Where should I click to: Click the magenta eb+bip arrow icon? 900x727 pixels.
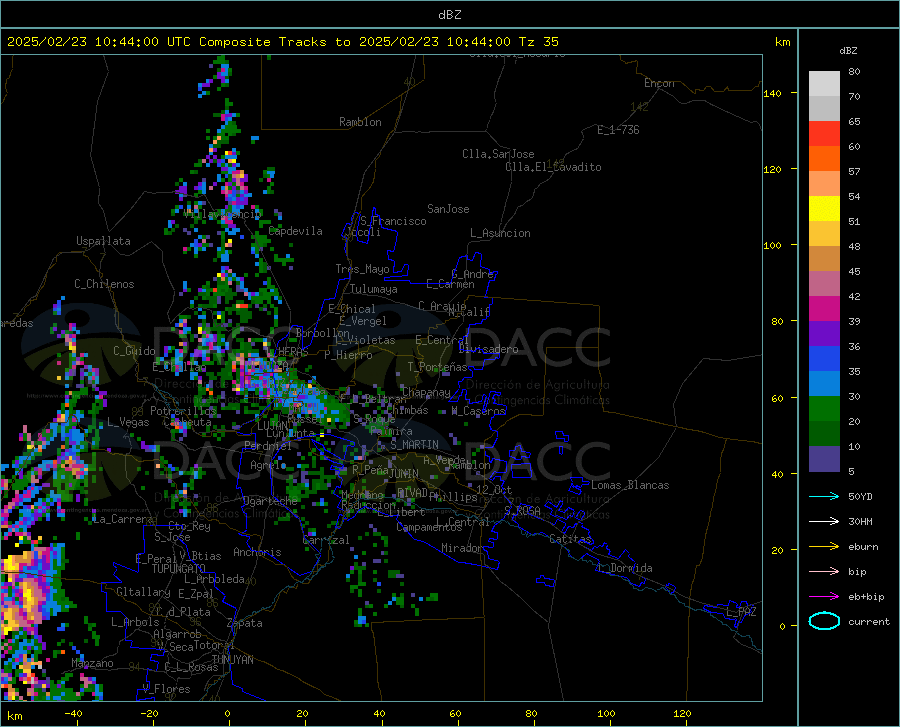point(824,597)
